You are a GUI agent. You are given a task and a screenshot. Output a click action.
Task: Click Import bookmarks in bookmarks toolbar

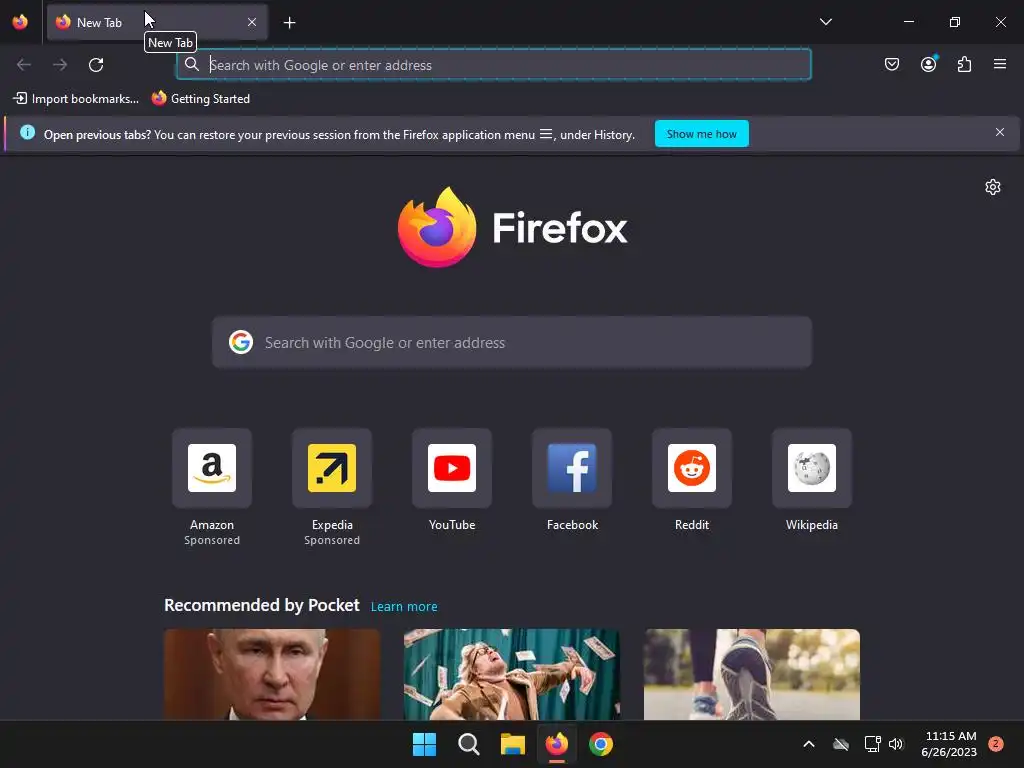pos(76,99)
